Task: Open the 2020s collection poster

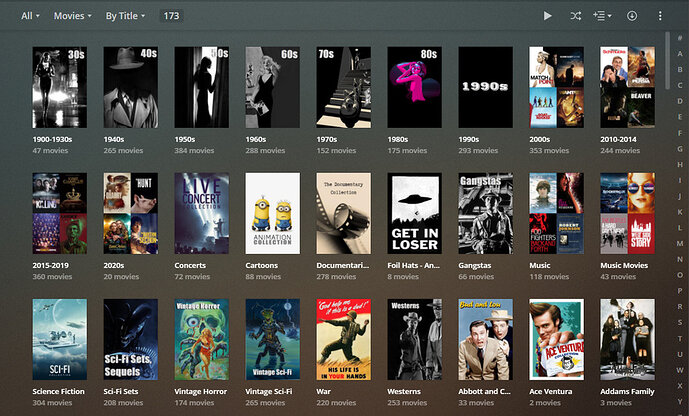Action: click(x=131, y=213)
